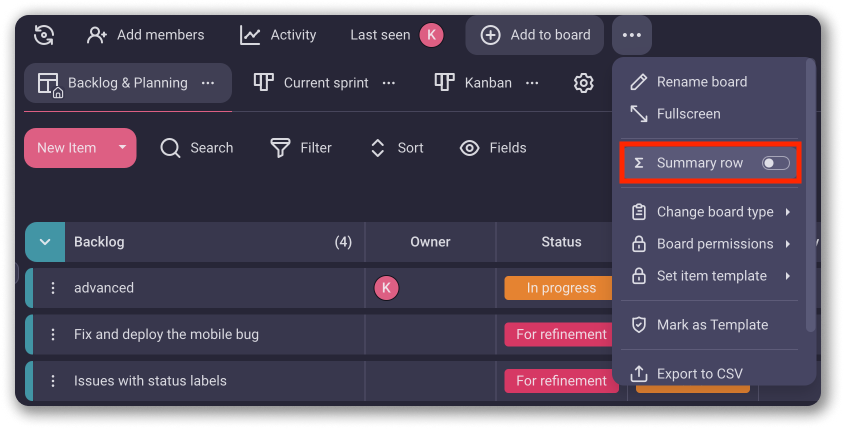Click the Sort arrows icon
Screen dimensions: 844x429
coord(377,148)
